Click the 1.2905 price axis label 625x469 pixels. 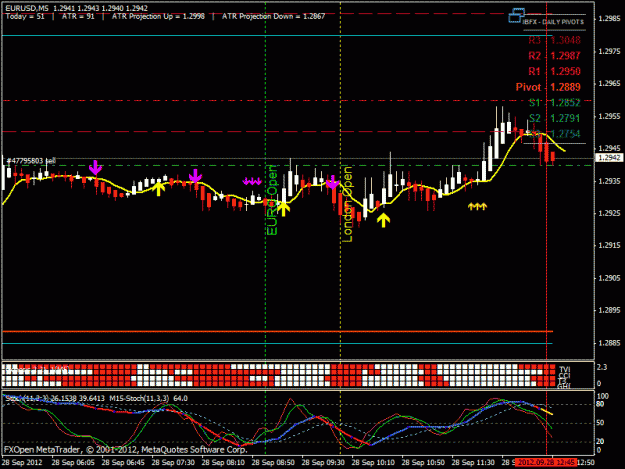tap(609, 278)
